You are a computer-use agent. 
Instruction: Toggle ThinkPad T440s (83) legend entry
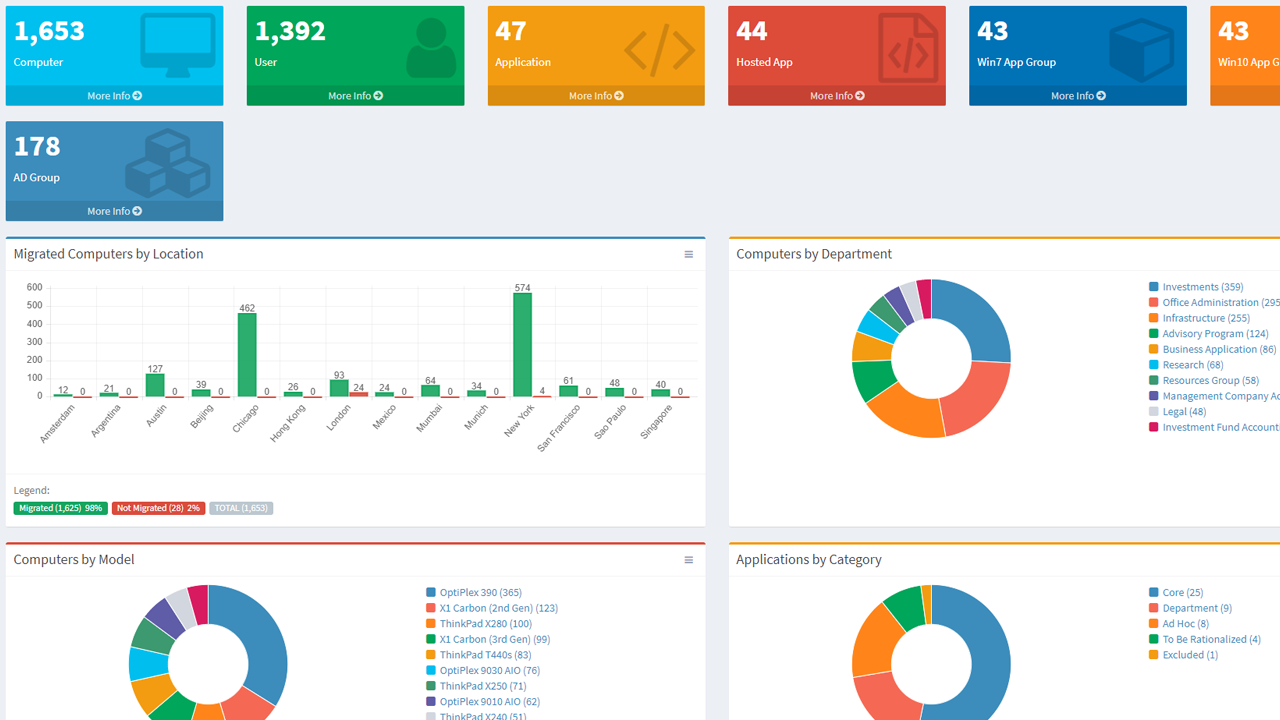(x=479, y=655)
